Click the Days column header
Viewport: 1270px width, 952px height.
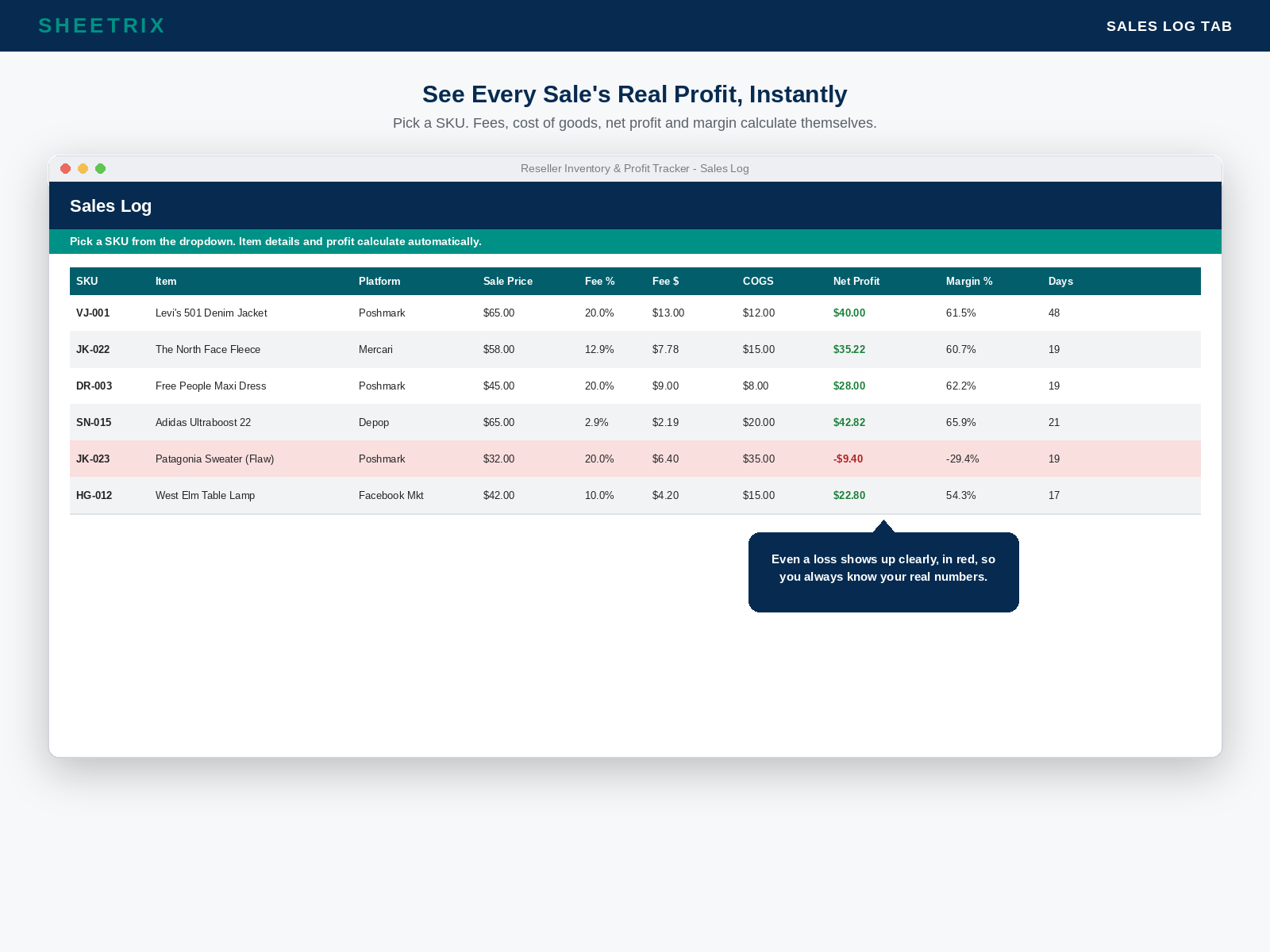click(x=1060, y=281)
